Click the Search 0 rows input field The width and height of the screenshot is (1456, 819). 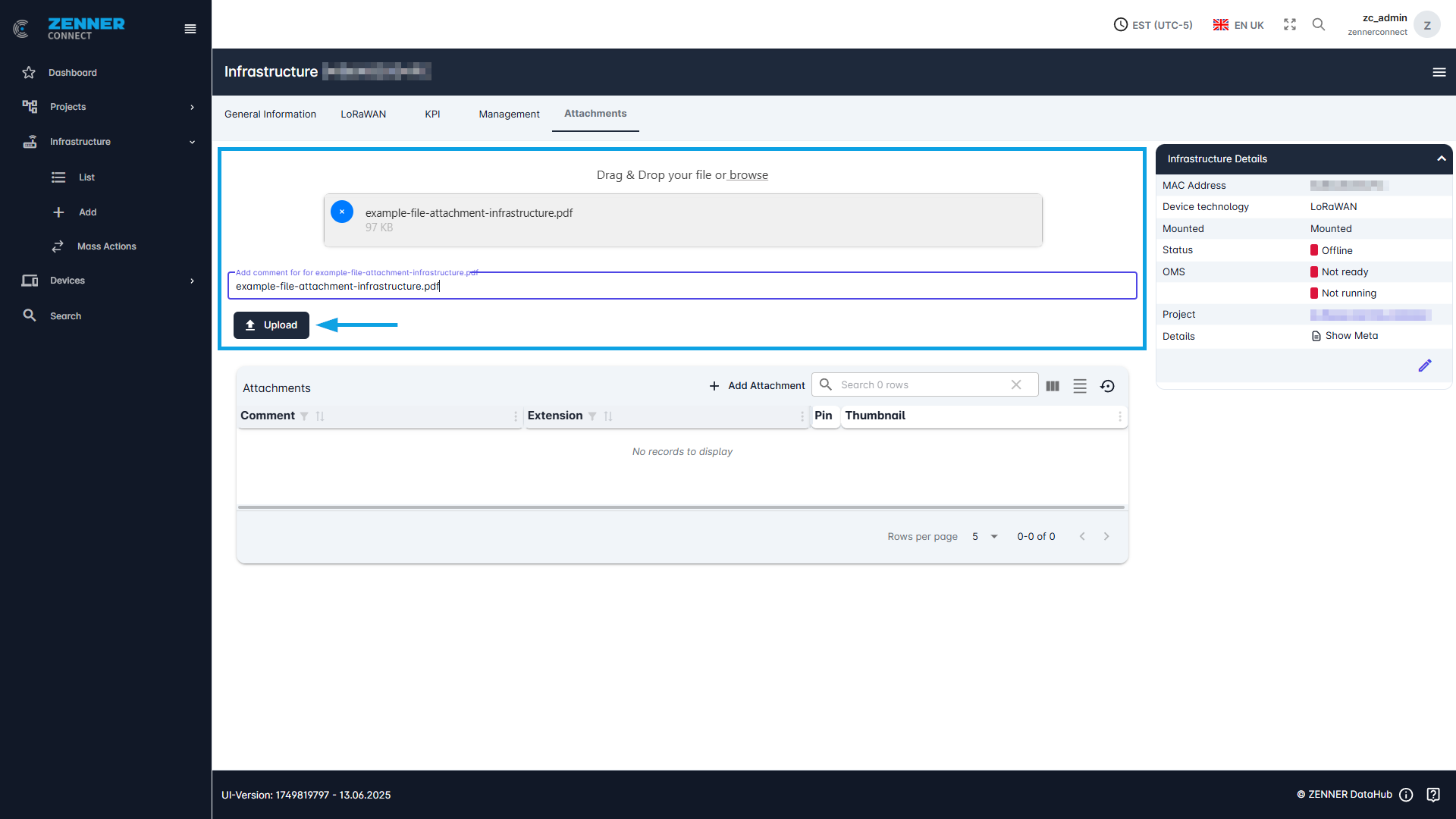pyautogui.click(x=921, y=385)
